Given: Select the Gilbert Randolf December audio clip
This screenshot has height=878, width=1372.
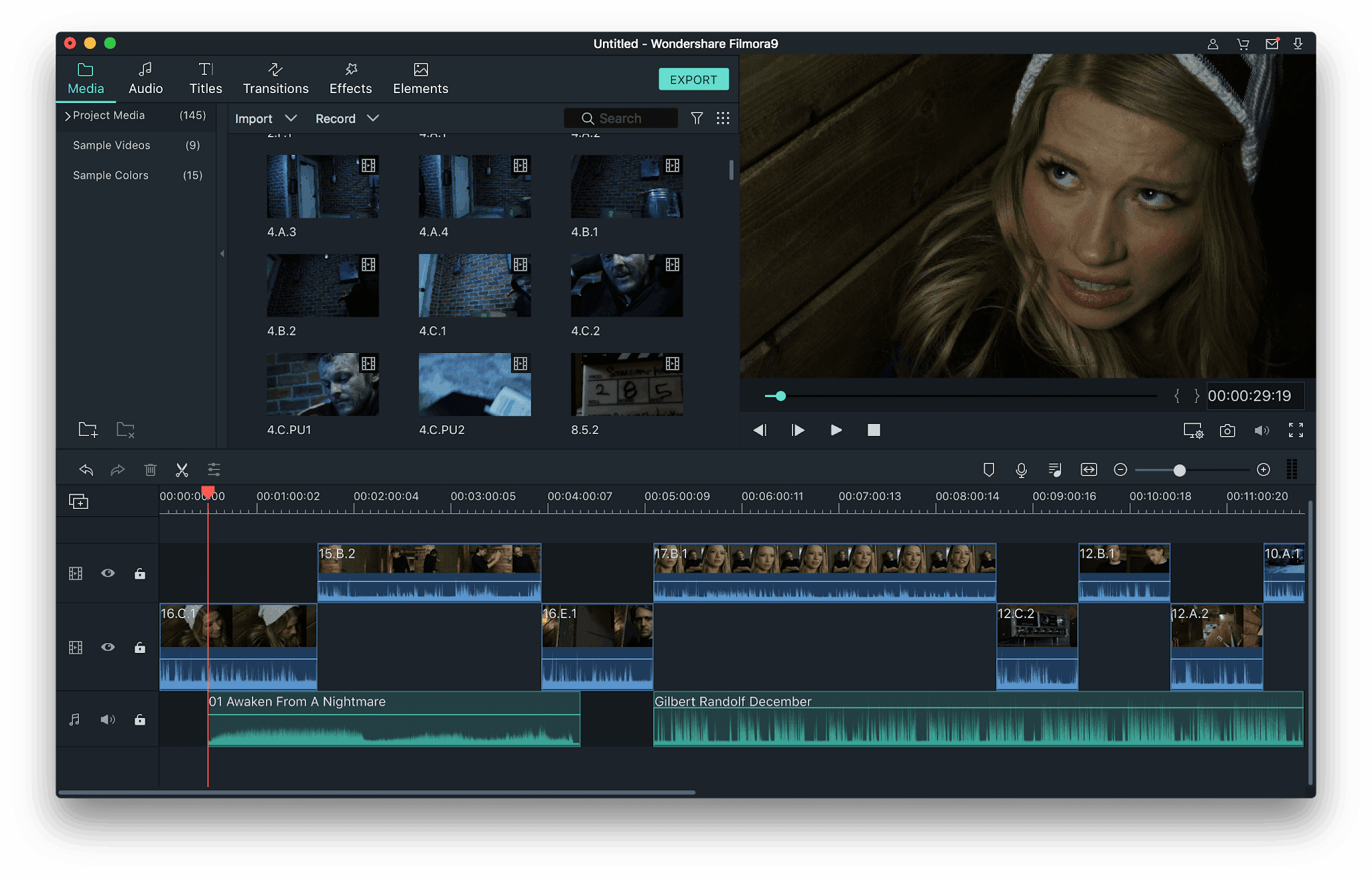Looking at the screenshot, I should pos(978,719).
